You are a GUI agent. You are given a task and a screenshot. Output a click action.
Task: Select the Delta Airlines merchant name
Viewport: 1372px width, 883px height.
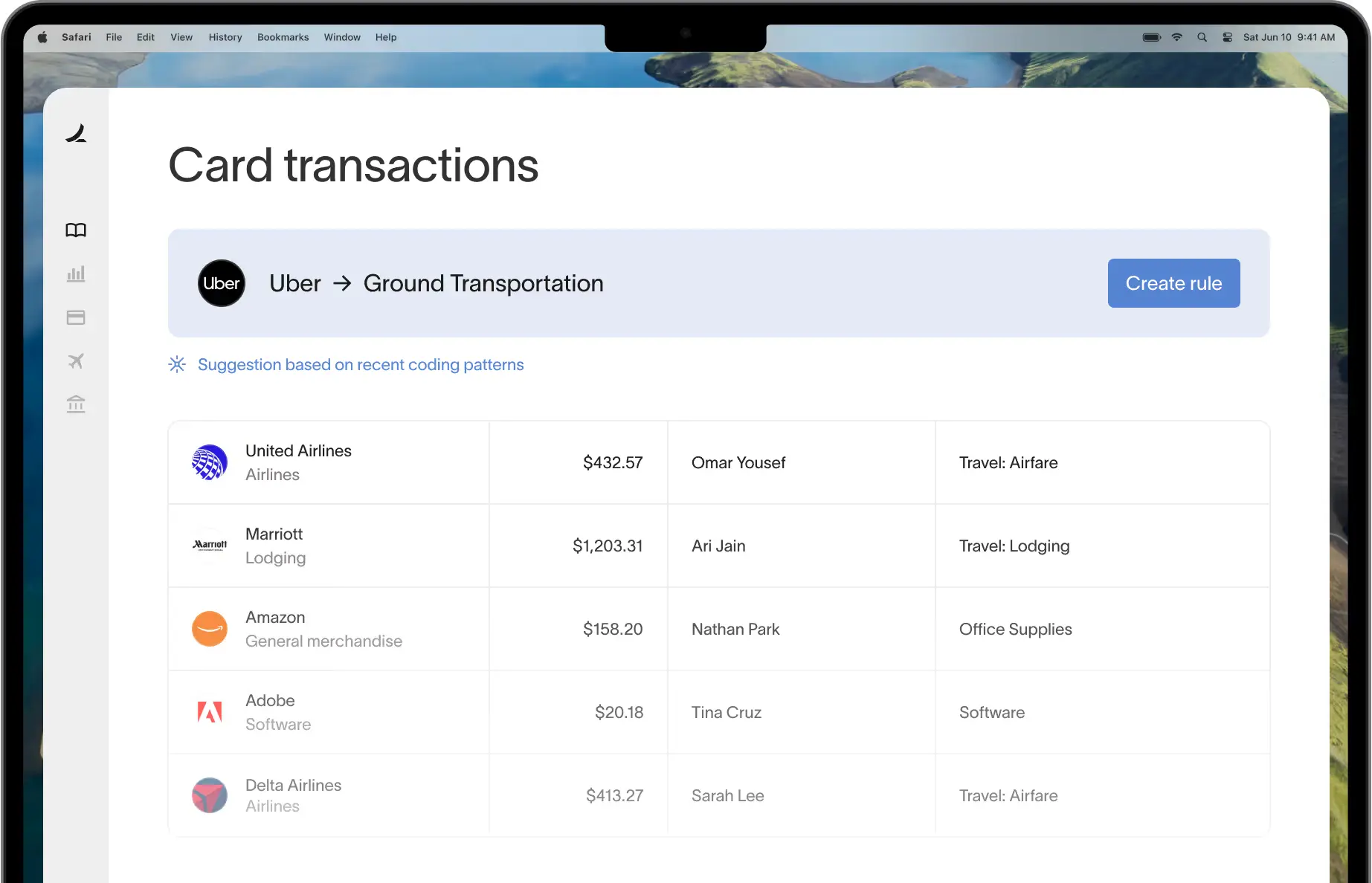(x=294, y=785)
